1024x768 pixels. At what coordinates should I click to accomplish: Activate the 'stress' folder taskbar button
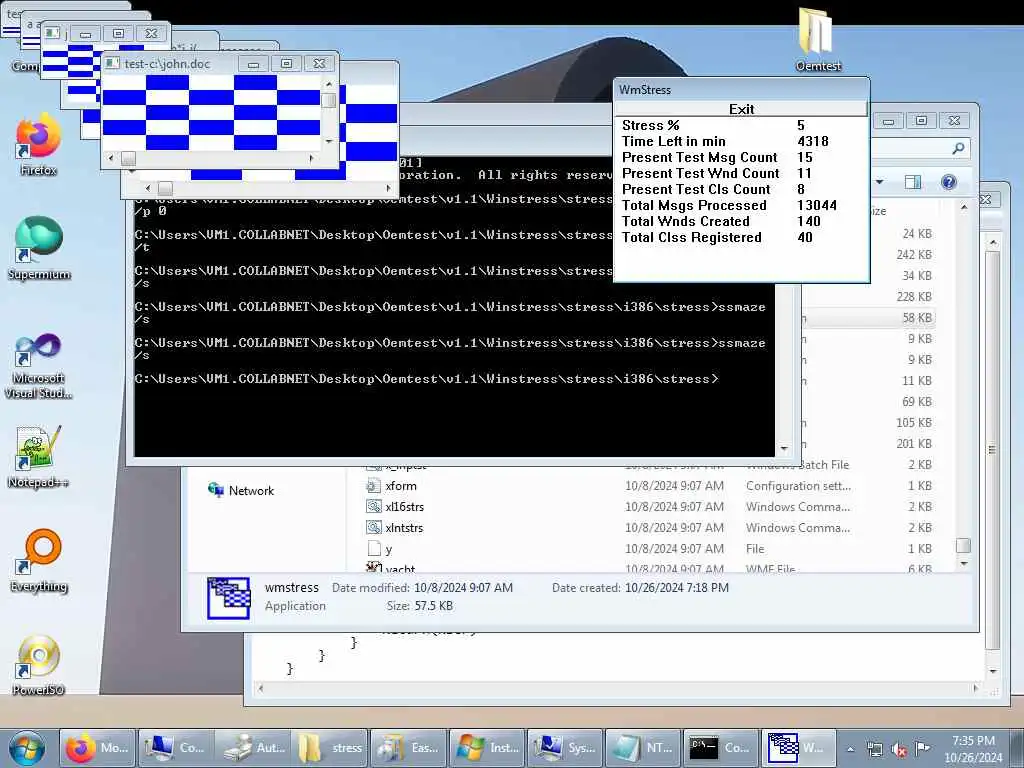tap(330, 748)
